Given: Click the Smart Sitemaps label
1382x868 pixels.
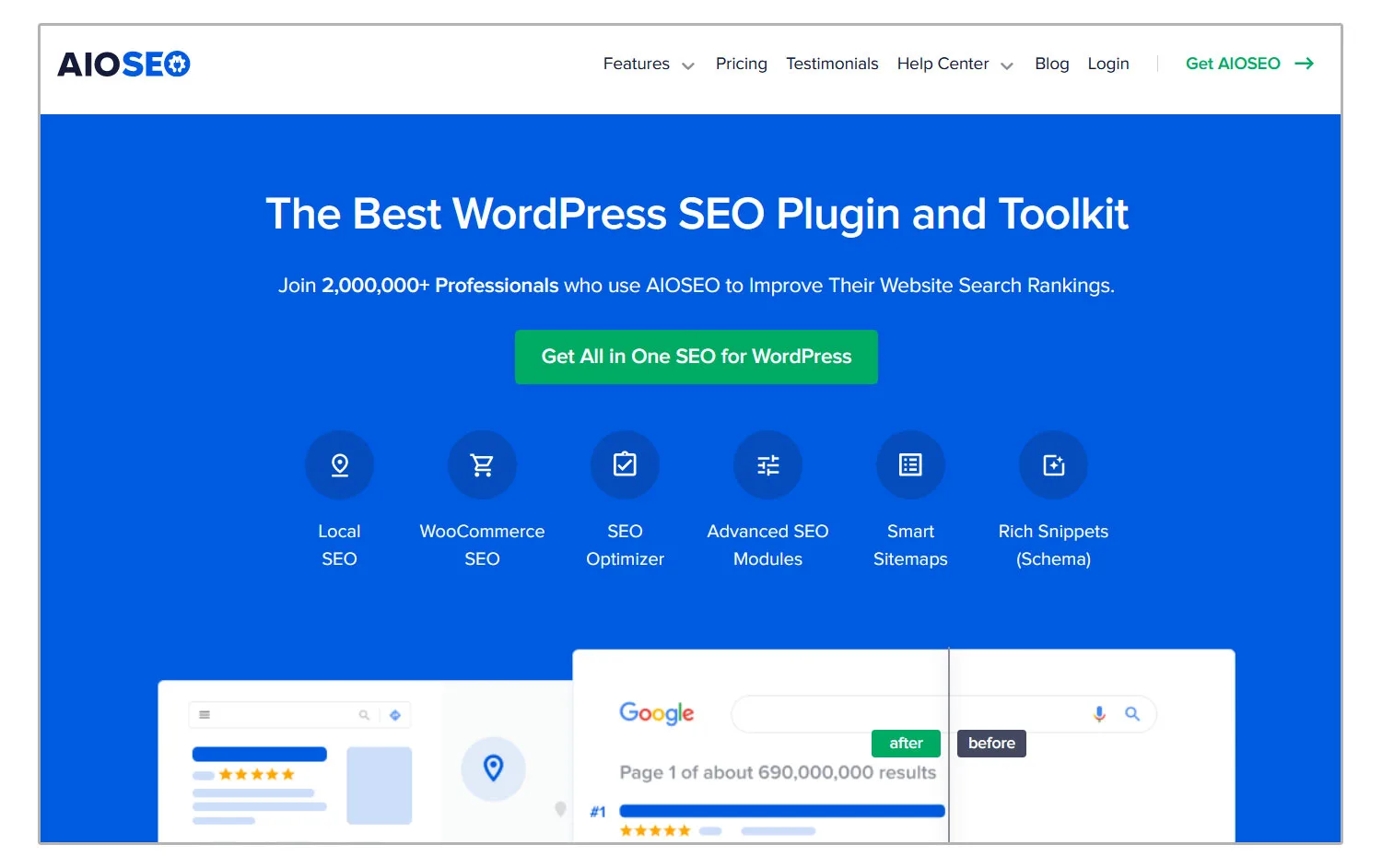Looking at the screenshot, I should point(910,545).
